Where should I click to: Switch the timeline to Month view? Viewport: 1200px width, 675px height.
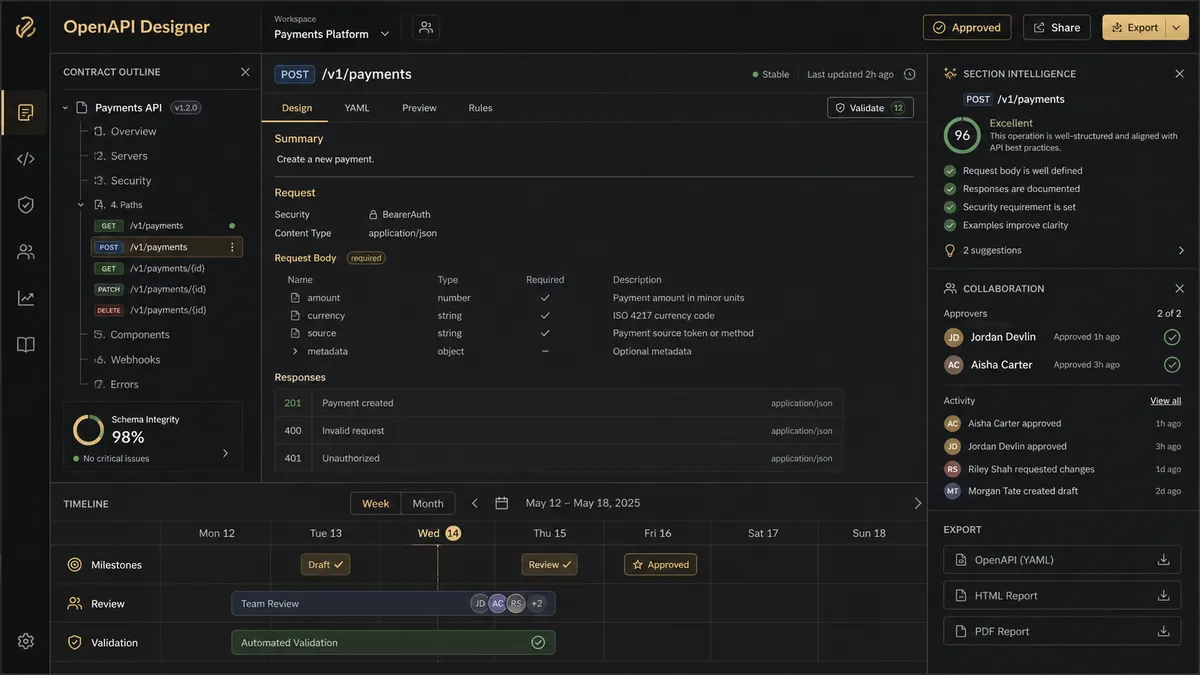(x=428, y=503)
